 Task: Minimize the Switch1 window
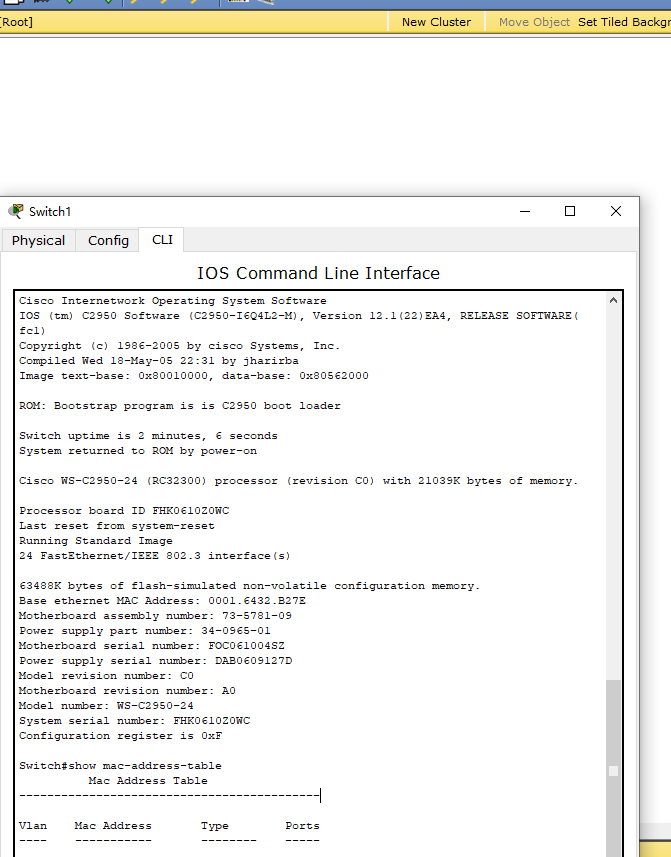(x=525, y=211)
